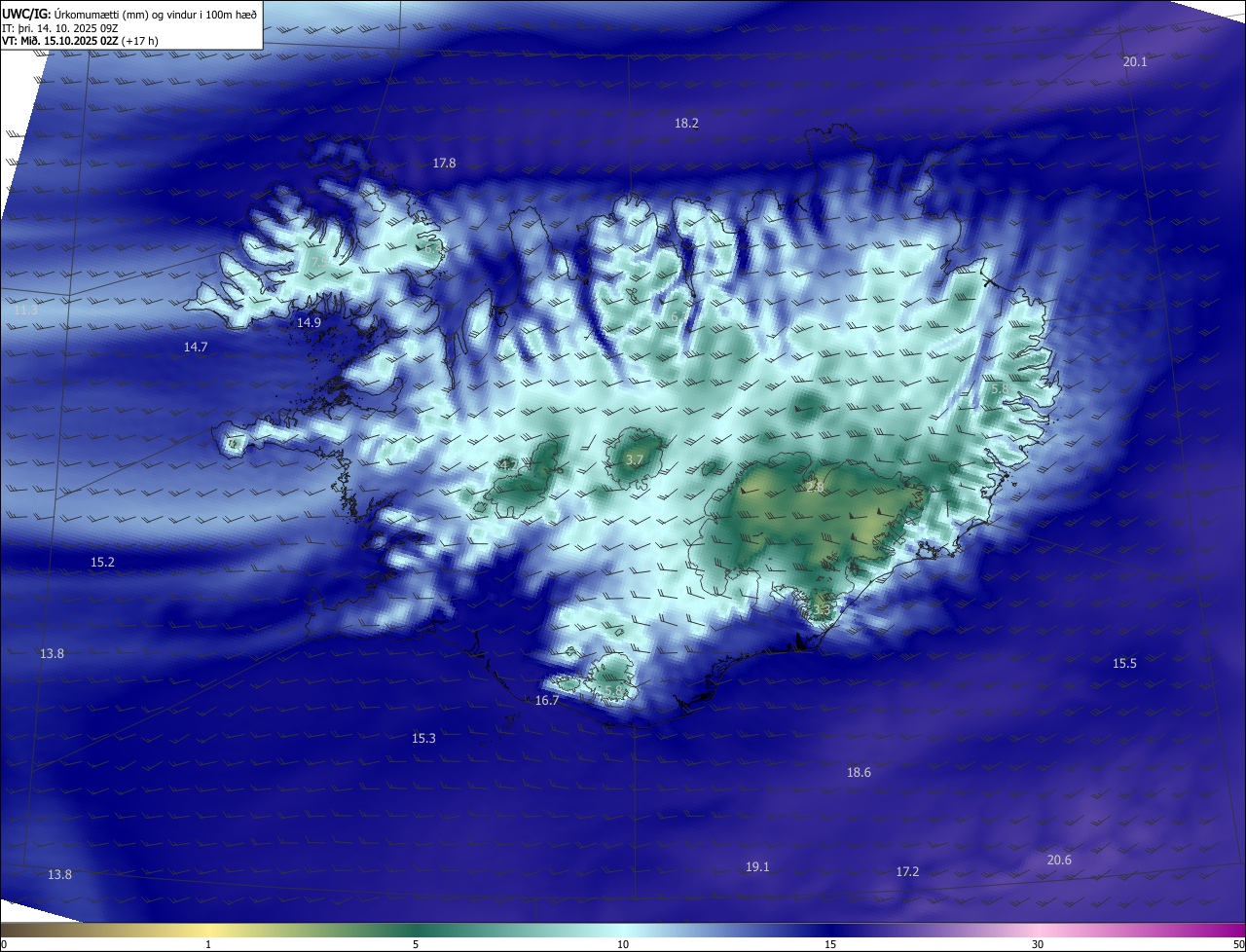Click the value label 14.7 on the map
1246x952 pixels.
coord(196,347)
